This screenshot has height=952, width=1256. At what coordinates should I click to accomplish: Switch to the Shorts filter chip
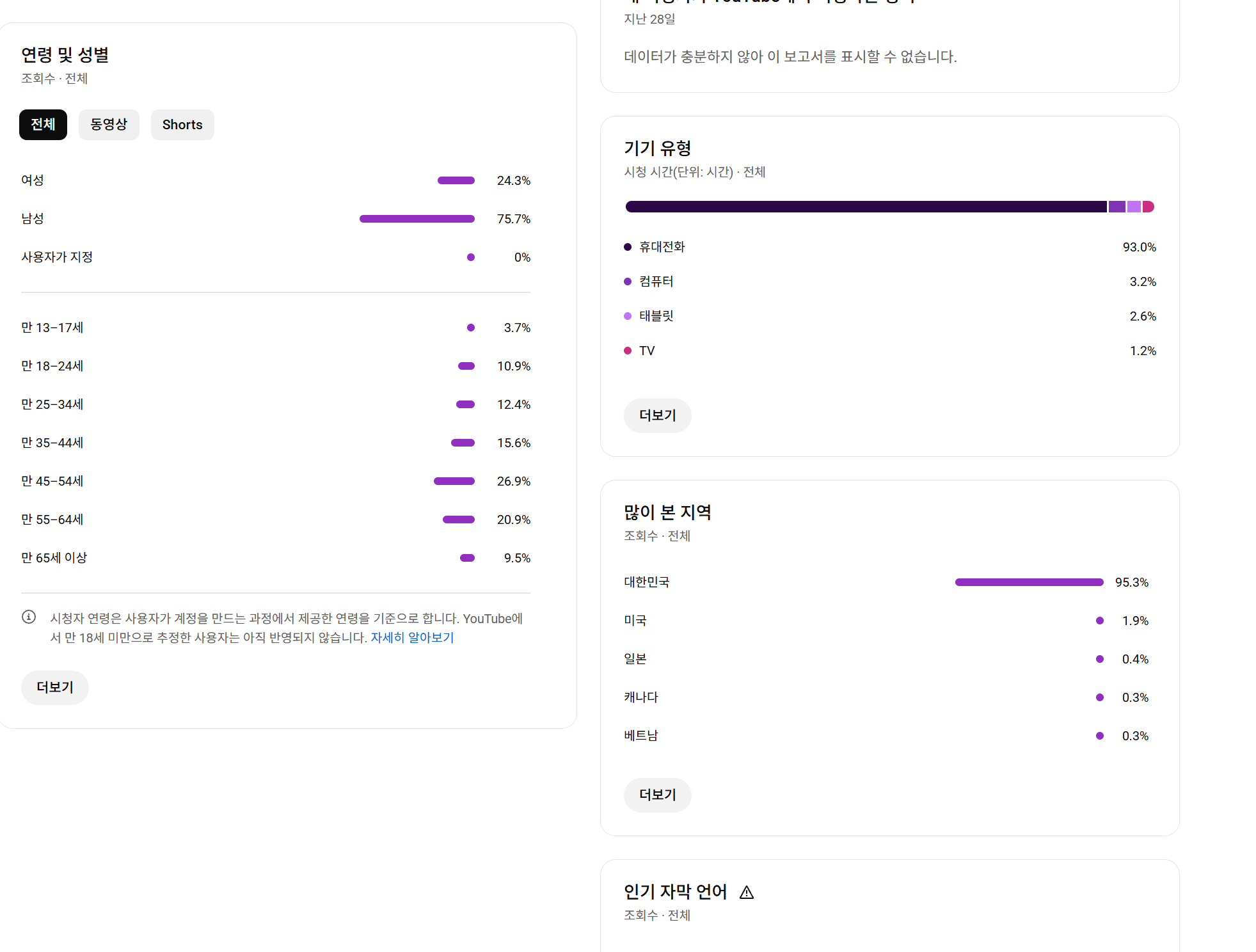(x=182, y=125)
